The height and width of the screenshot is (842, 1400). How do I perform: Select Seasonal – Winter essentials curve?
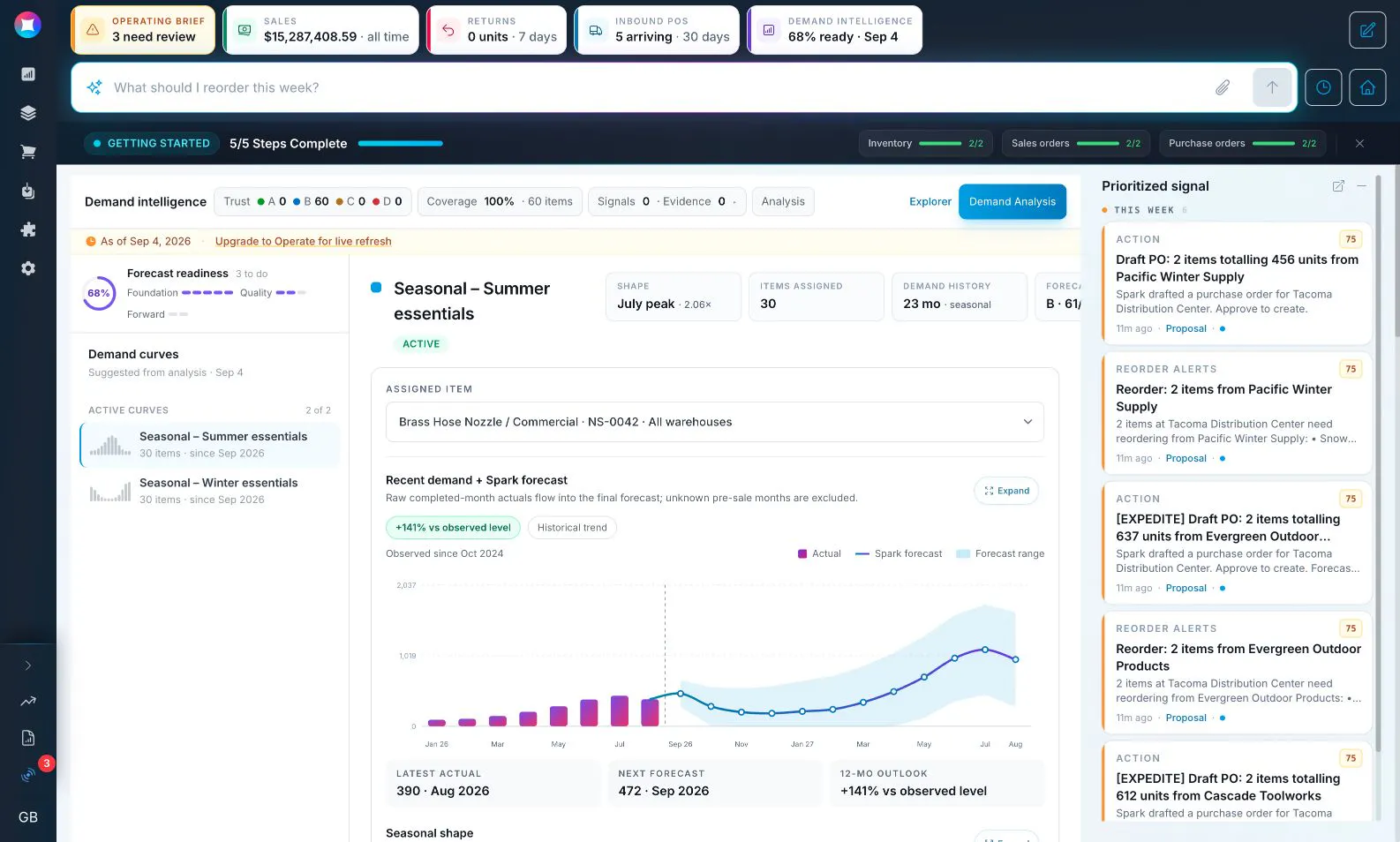[x=210, y=491]
